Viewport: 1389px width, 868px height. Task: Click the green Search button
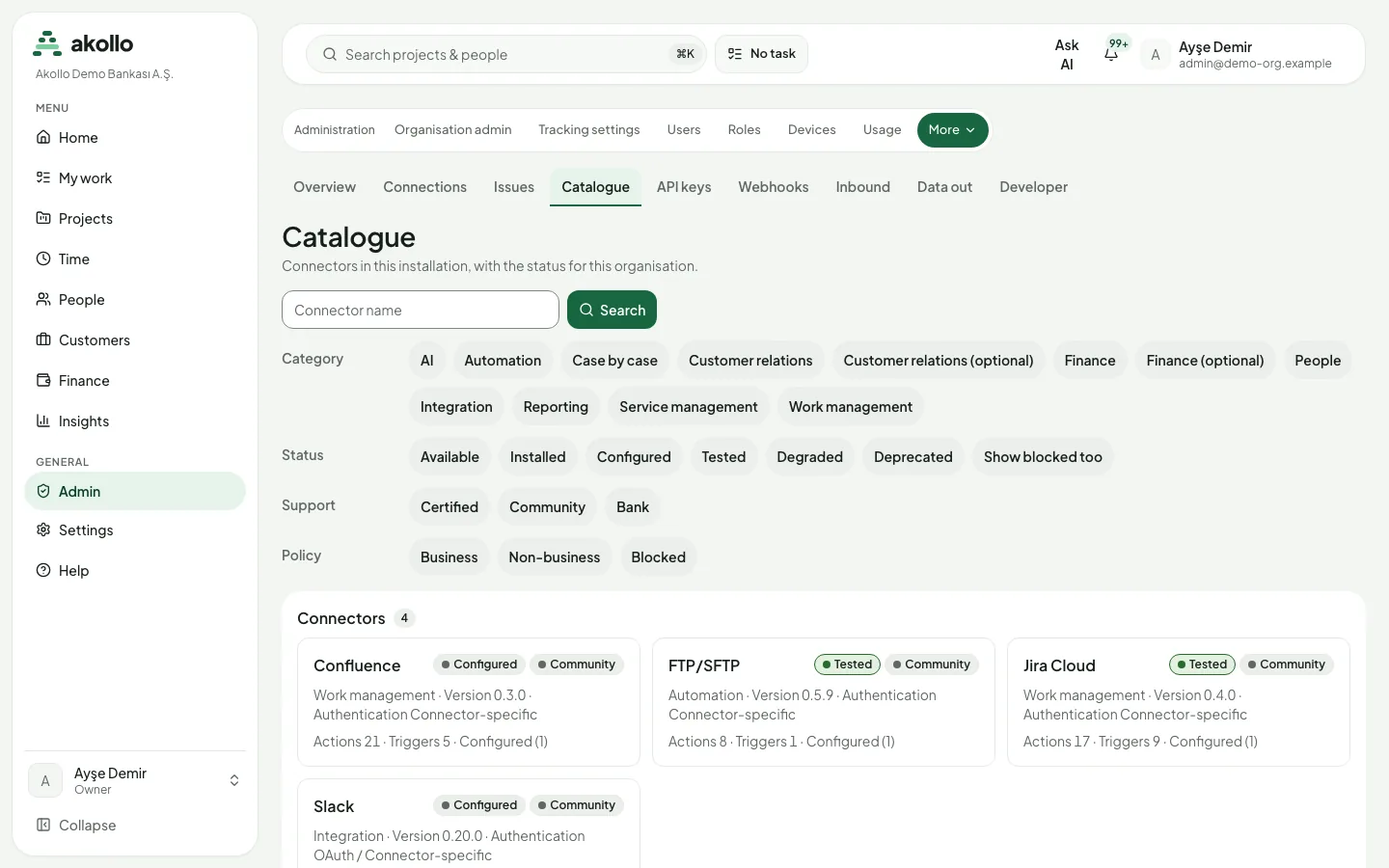coord(612,310)
